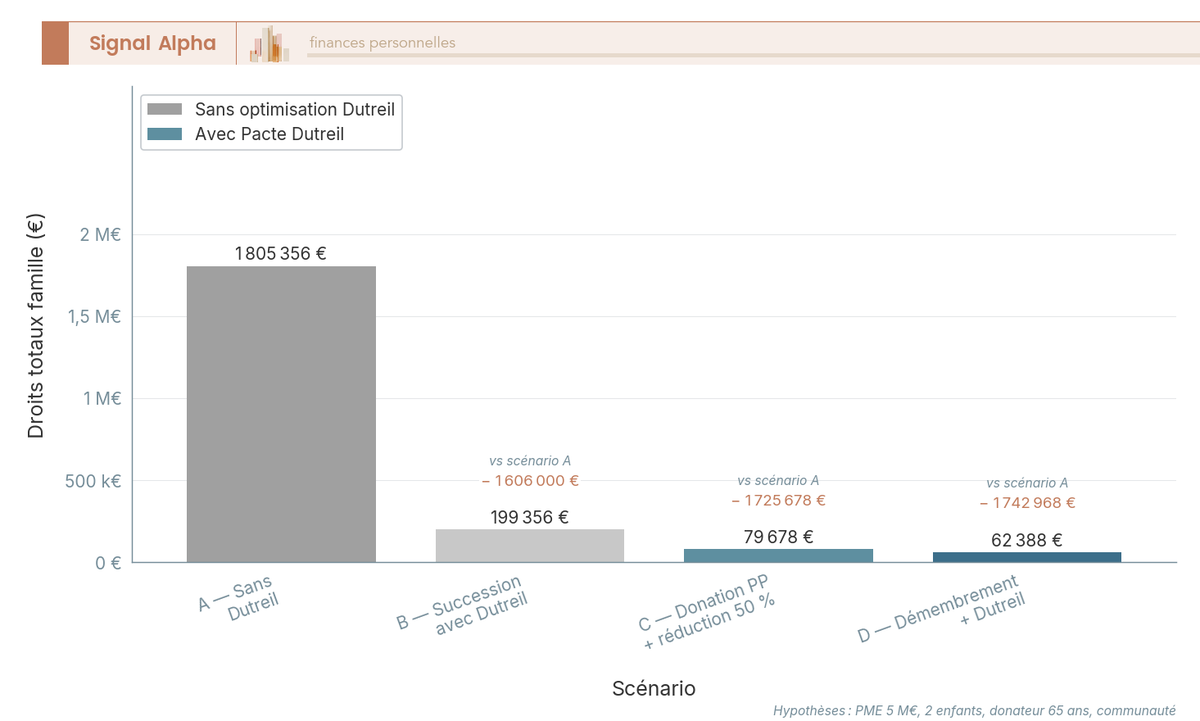Click the value label 1 805 356 €
The height and width of the screenshot is (721, 1200).
(281, 253)
